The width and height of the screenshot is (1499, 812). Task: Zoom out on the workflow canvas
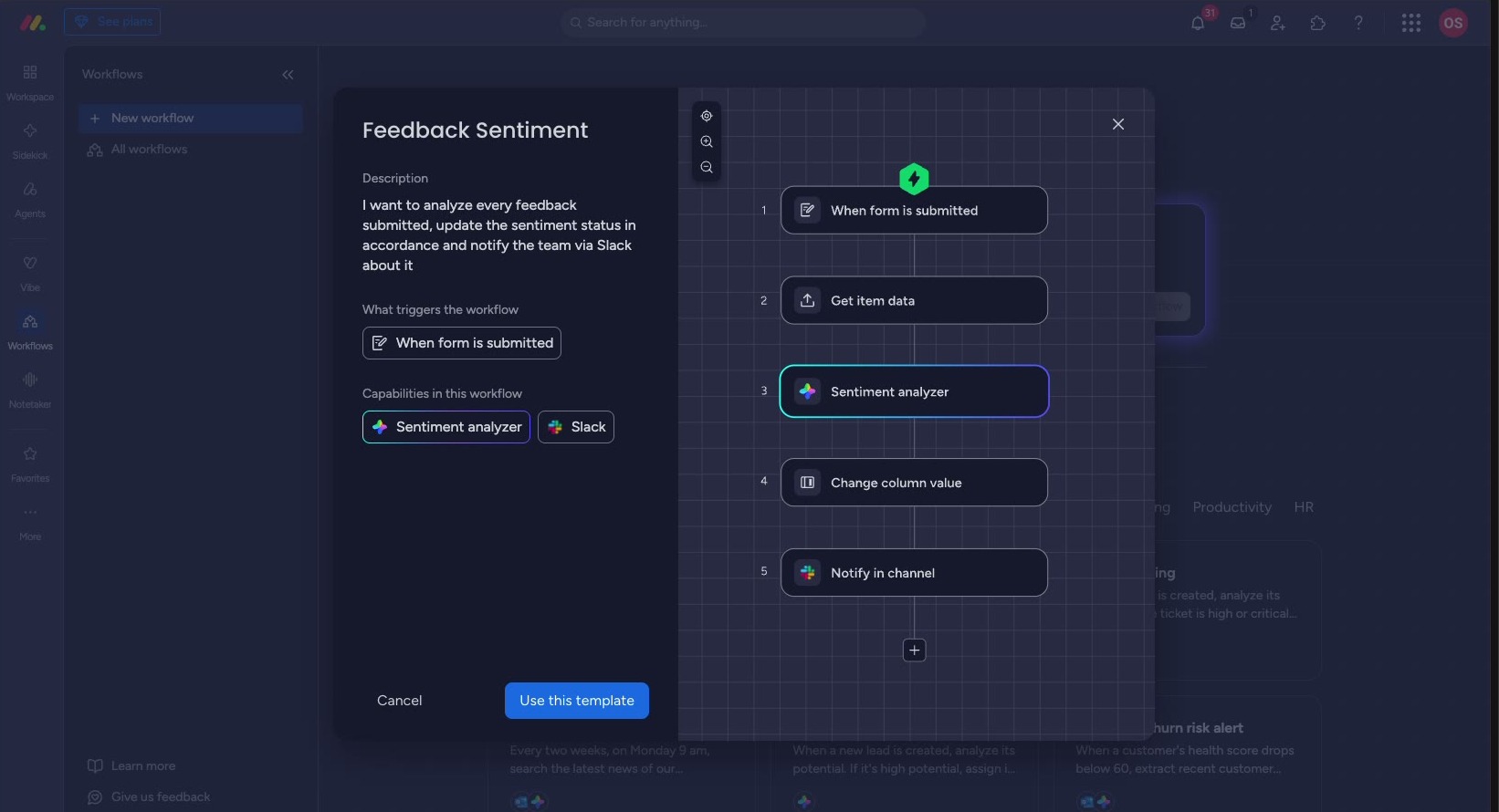point(707,167)
